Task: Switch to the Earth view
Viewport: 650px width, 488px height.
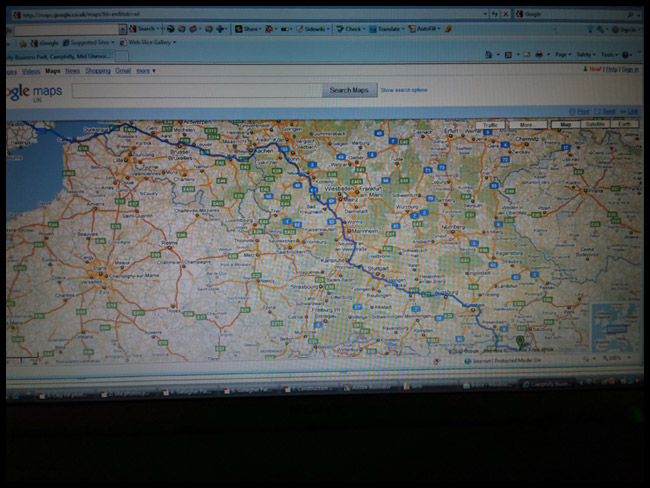Action: pyautogui.click(x=624, y=124)
